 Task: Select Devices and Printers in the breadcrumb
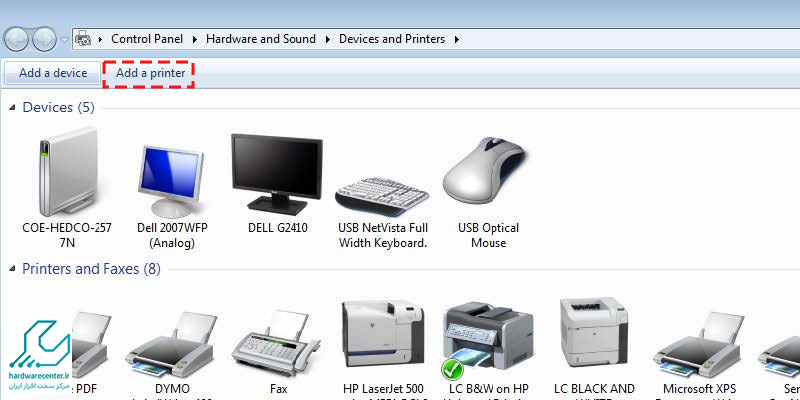392,39
